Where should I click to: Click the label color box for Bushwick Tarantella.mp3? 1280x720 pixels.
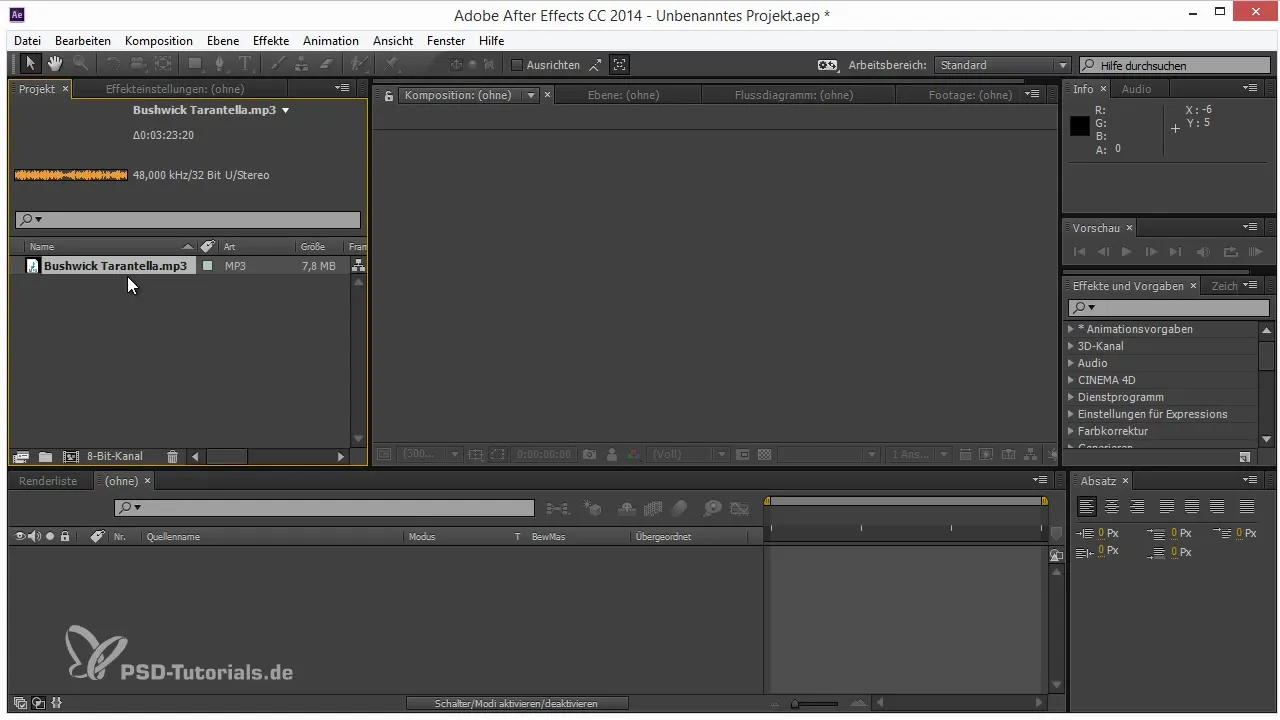coord(207,266)
